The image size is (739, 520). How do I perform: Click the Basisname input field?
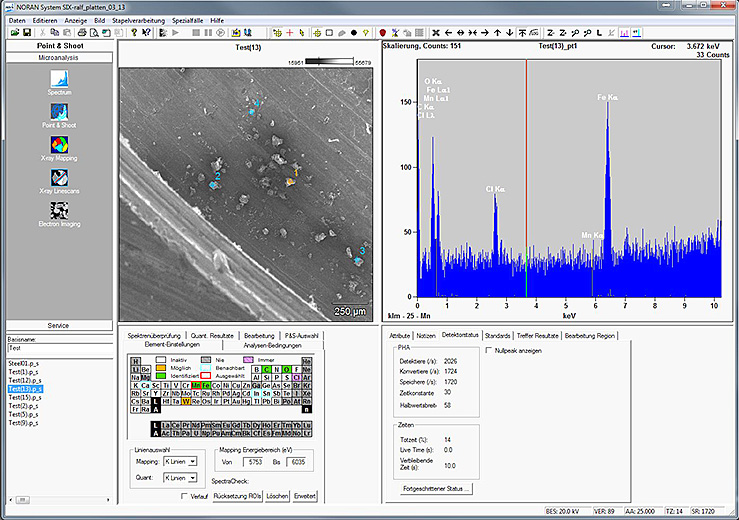[59, 348]
